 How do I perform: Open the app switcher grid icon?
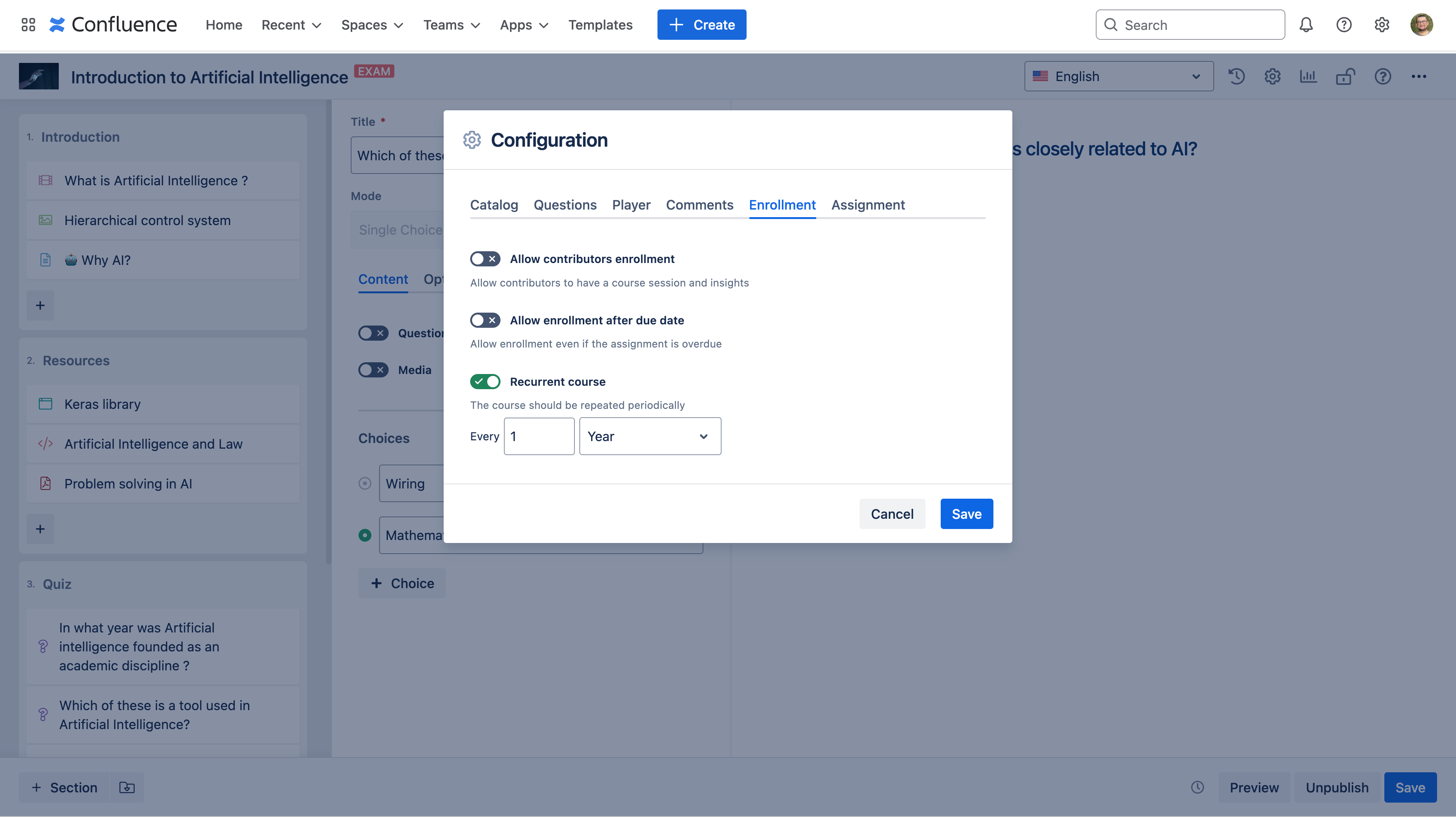point(28,25)
